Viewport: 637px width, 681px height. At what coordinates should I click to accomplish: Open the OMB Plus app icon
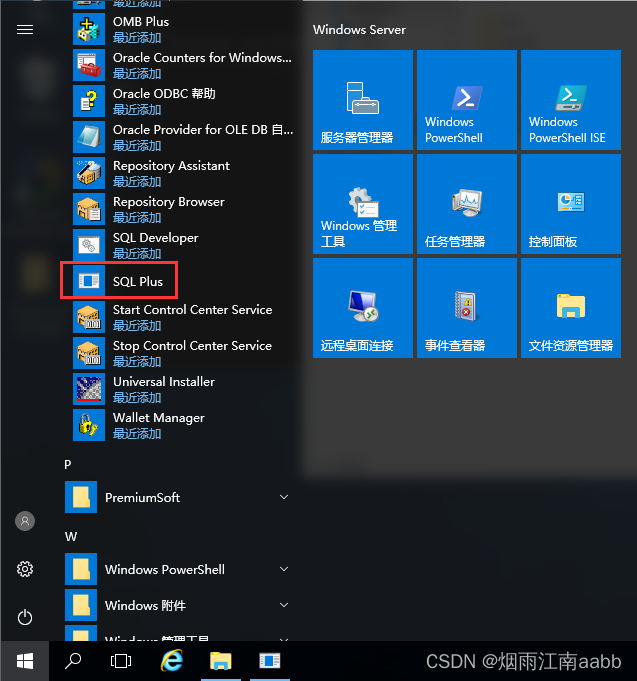click(89, 29)
